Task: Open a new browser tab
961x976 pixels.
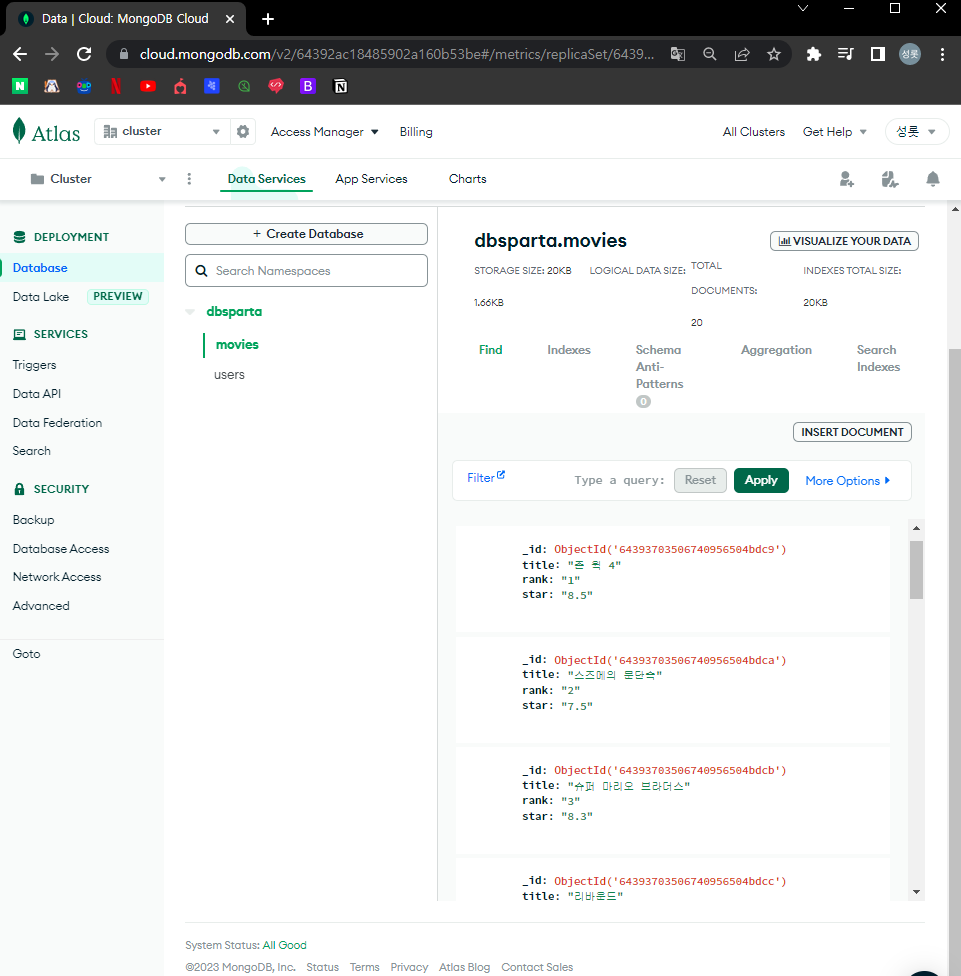Action: (268, 19)
